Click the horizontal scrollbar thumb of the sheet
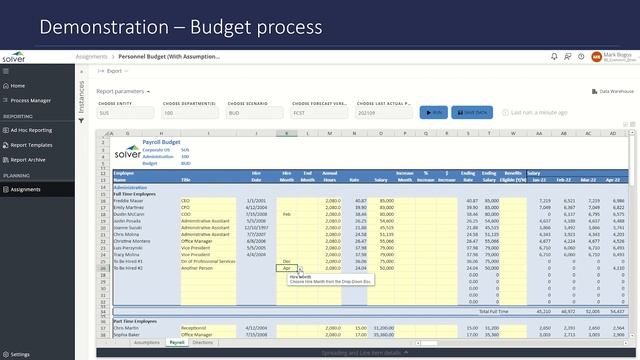 click(x=429, y=343)
